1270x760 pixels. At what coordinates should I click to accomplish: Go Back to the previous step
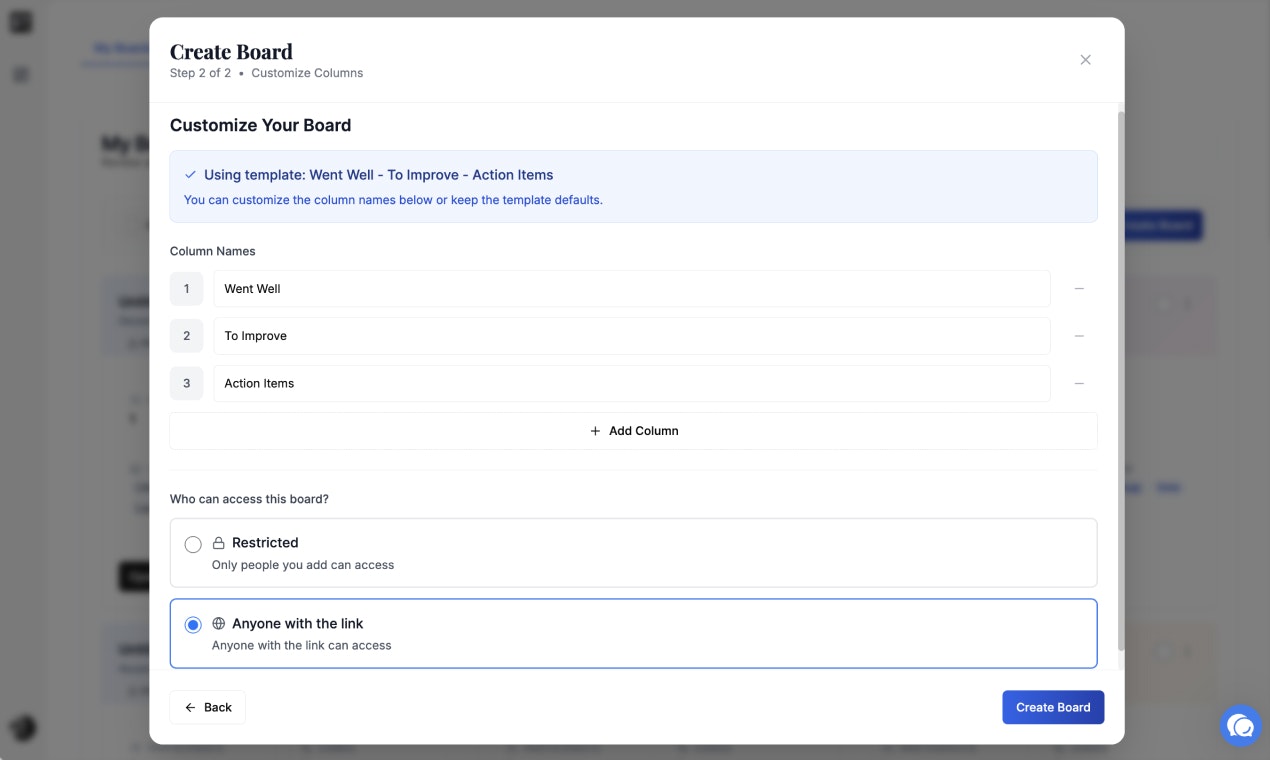point(207,707)
